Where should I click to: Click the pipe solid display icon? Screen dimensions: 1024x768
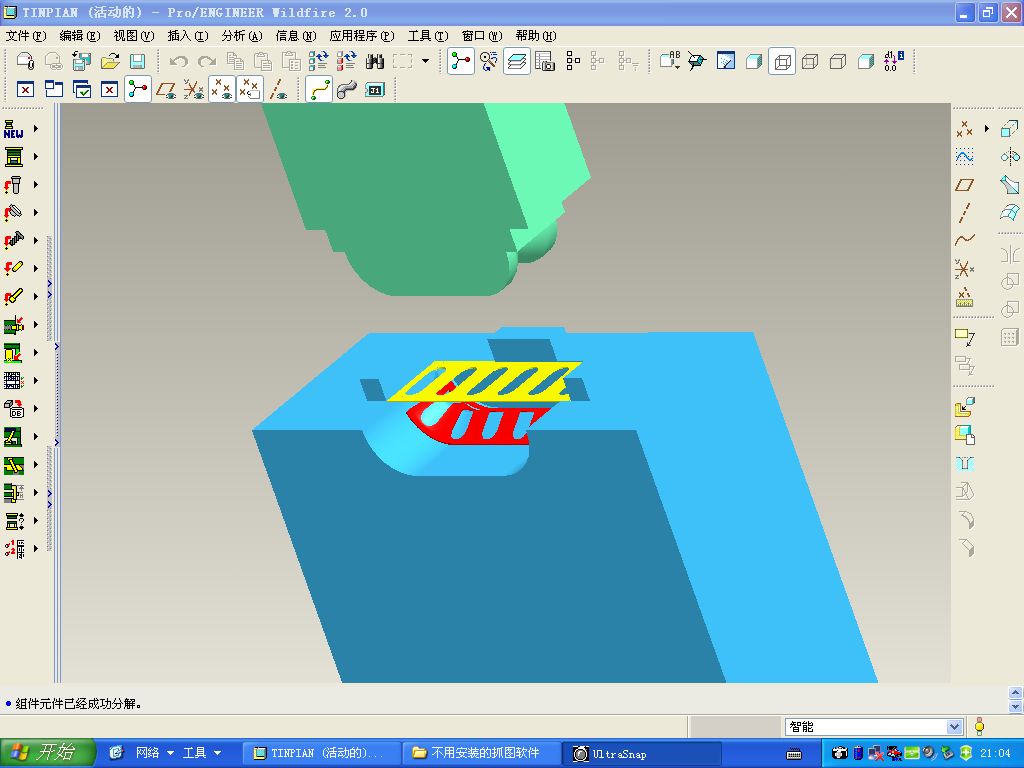pyautogui.click(x=347, y=89)
